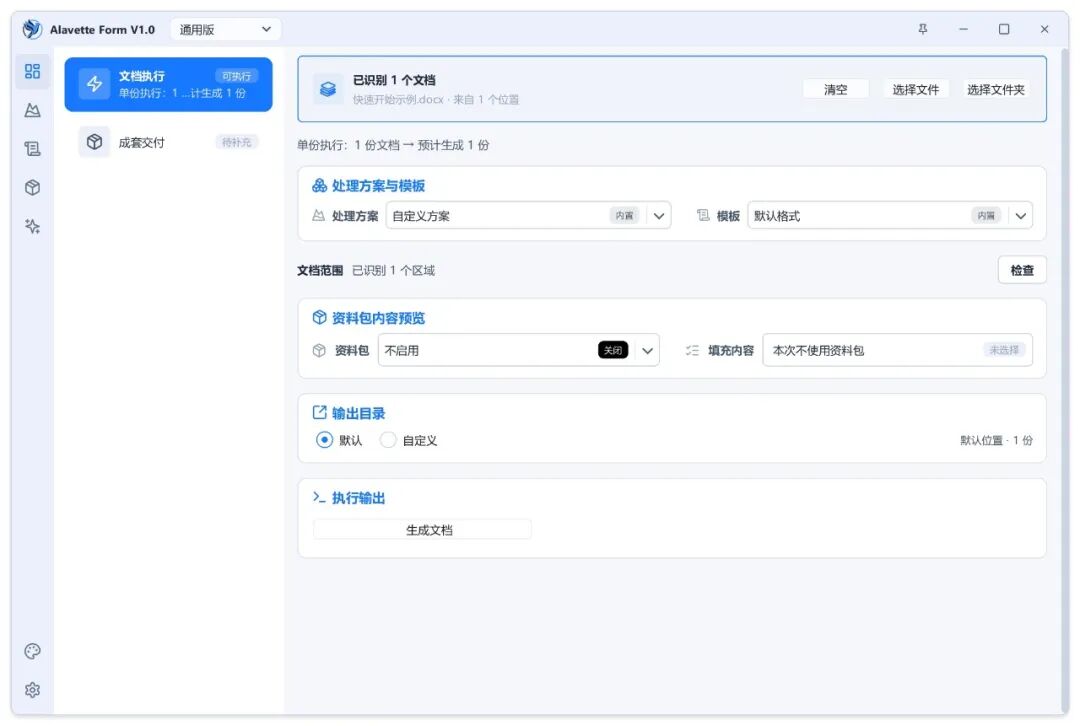Screen dimensions: 1080x726
Task: Click the cube icon beside 成套交付
Action: [x=94, y=142]
